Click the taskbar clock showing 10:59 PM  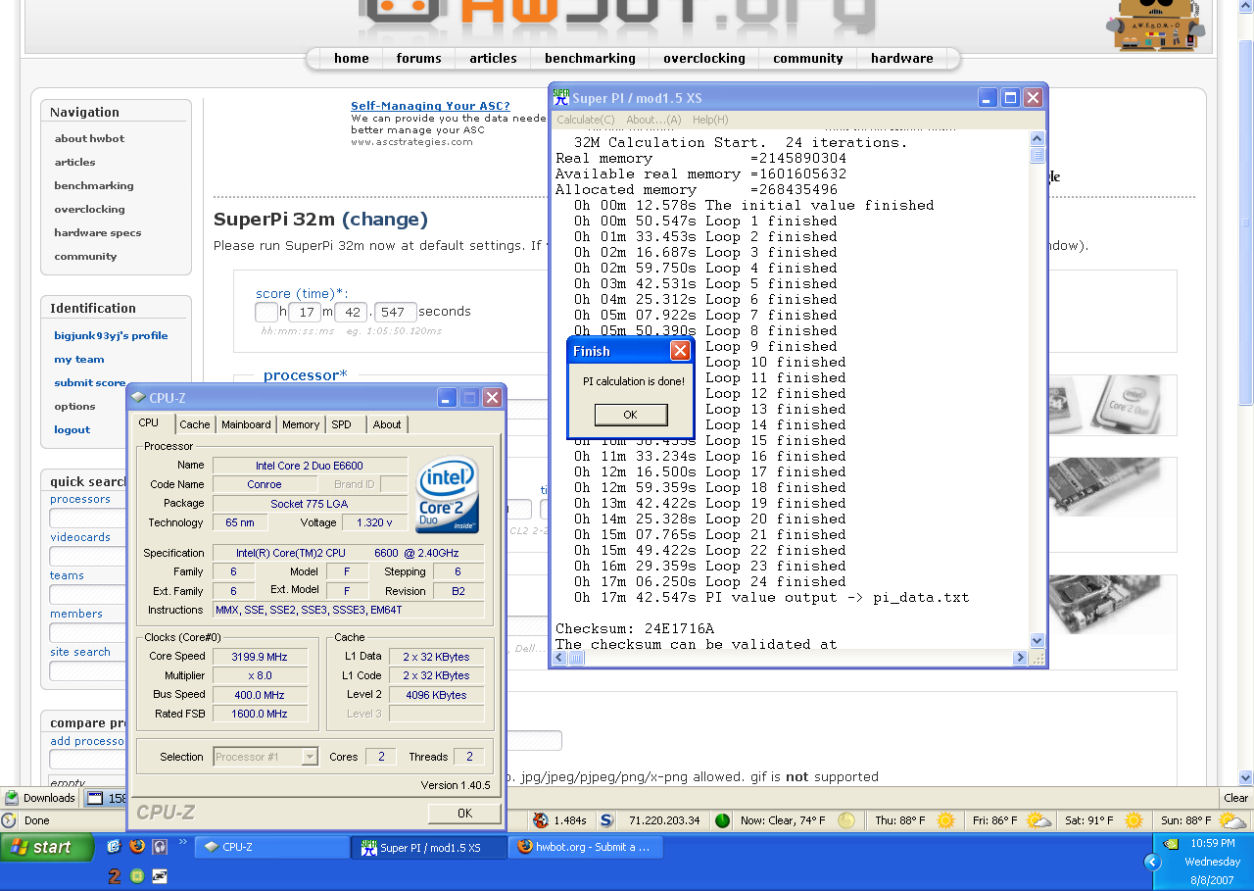coord(1213,843)
